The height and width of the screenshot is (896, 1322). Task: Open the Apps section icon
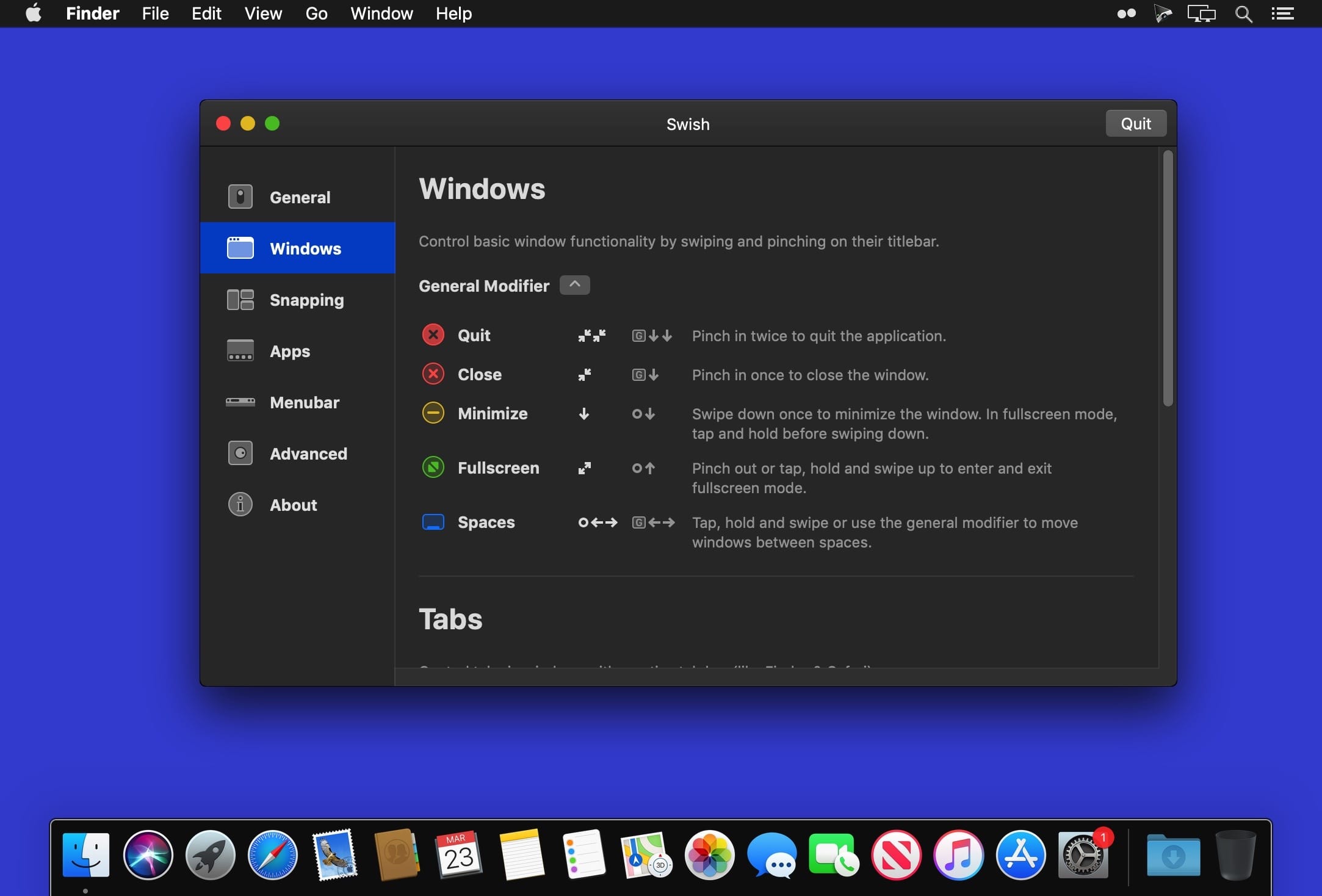[x=240, y=351]
